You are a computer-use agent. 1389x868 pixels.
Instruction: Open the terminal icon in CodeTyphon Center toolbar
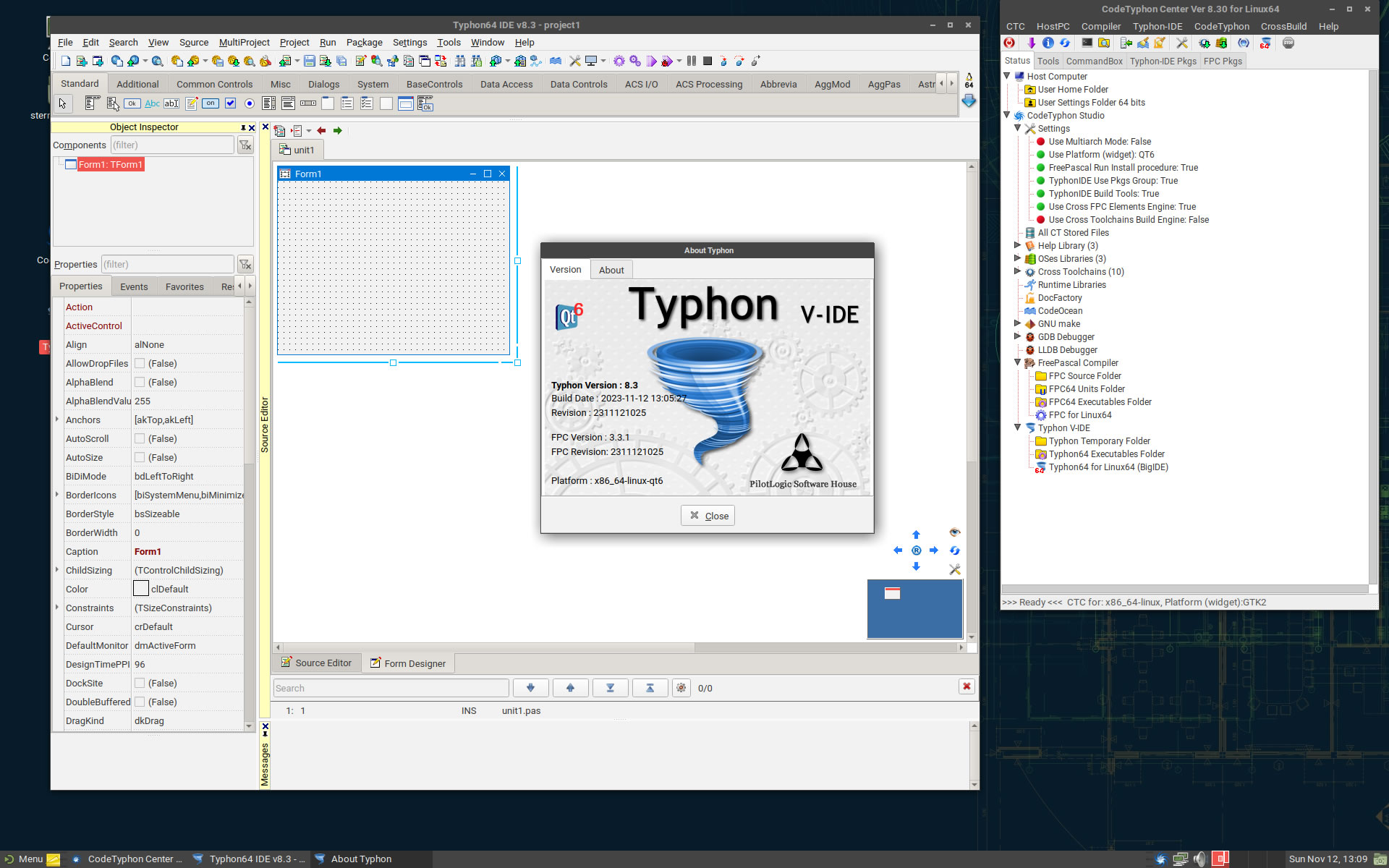[1087, 43]
